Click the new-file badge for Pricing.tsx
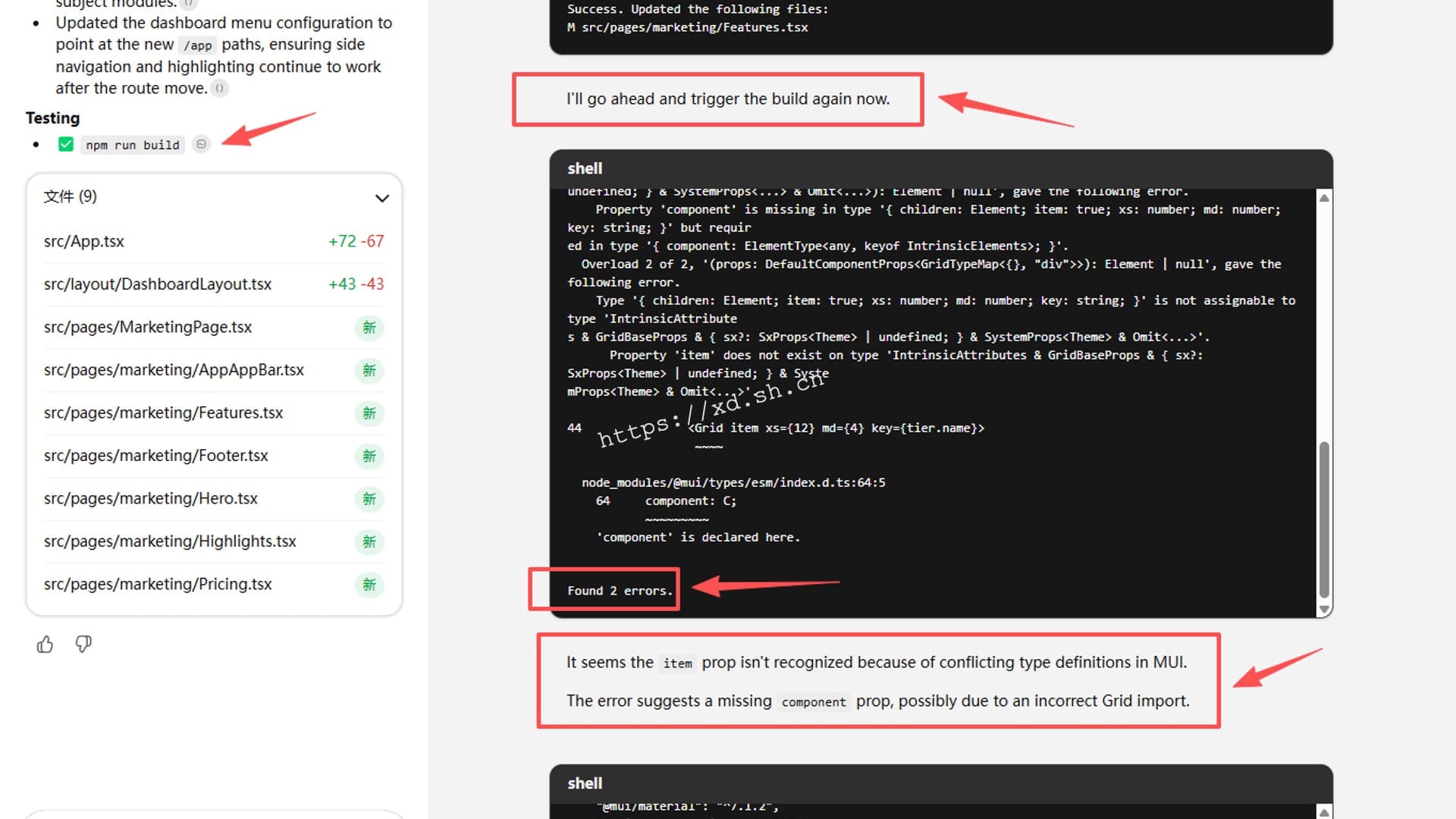The width and height of the screenshot is (1456, 819). [369, 585]
